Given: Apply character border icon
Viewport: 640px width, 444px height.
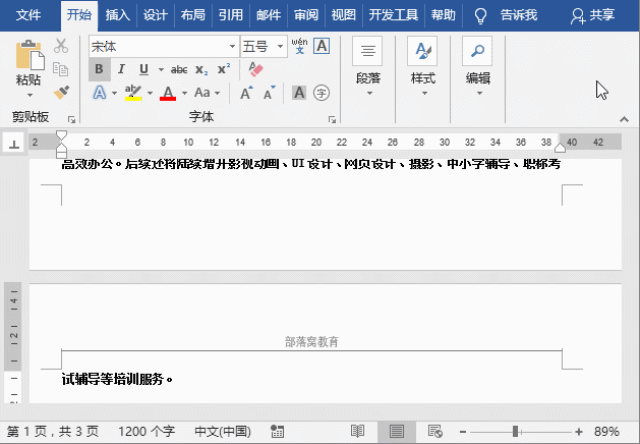Looking at the screenshot, I should coord(322,46).
